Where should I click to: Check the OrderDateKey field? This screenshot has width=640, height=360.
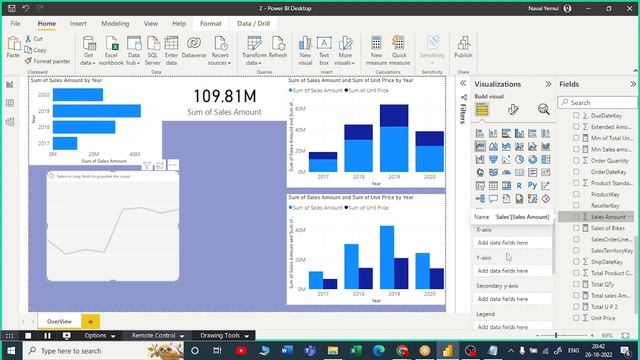point(576,172)
